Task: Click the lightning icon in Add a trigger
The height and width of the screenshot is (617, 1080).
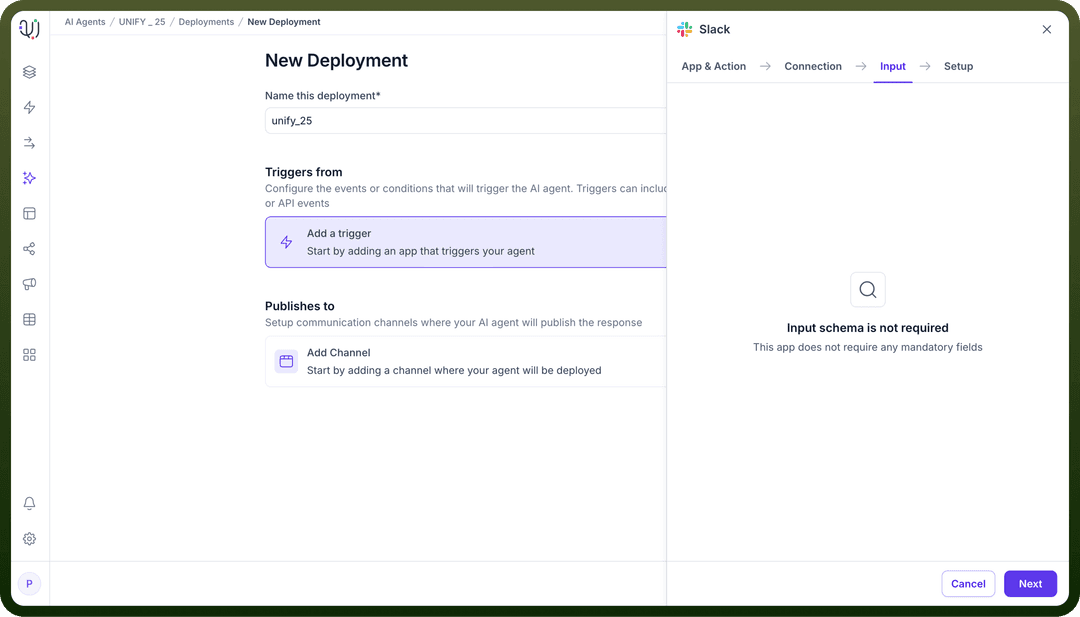Action: coord(287,242)
